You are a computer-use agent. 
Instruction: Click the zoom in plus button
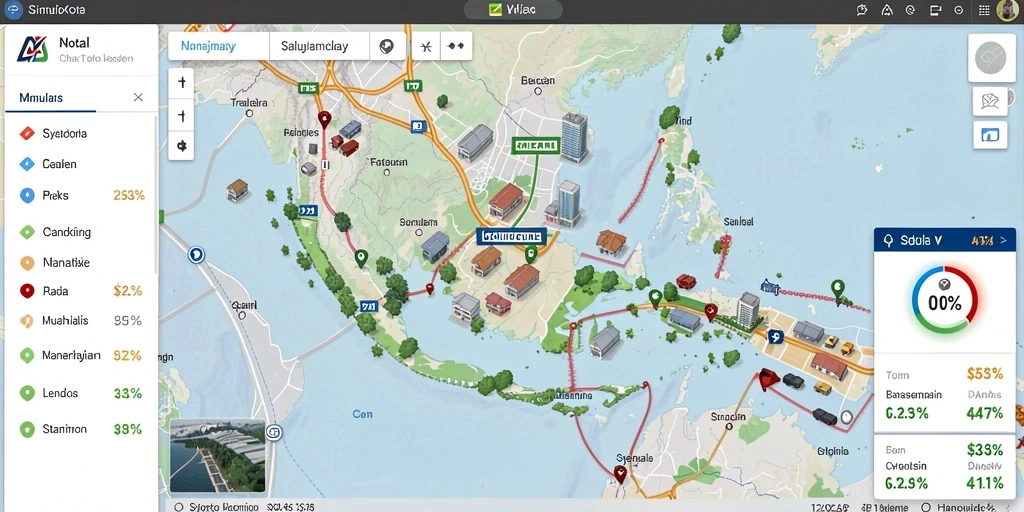[181, 83]
